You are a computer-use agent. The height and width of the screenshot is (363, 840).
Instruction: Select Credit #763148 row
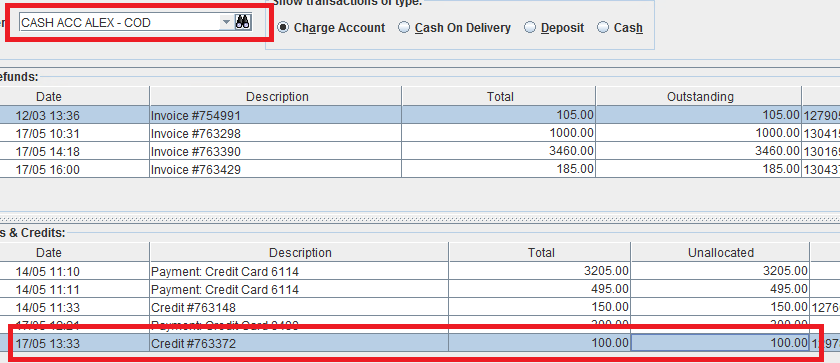pyautogui.click(x=420, y=307)
